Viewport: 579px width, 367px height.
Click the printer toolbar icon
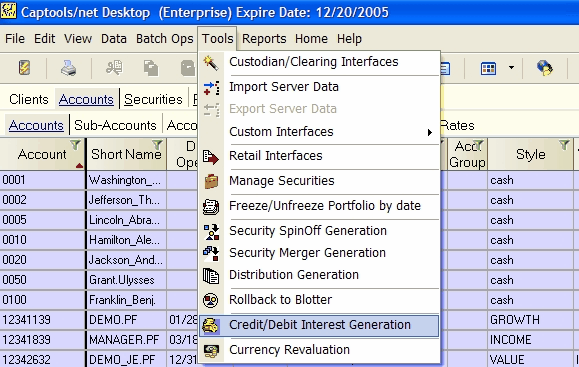[x=69, y=68]
